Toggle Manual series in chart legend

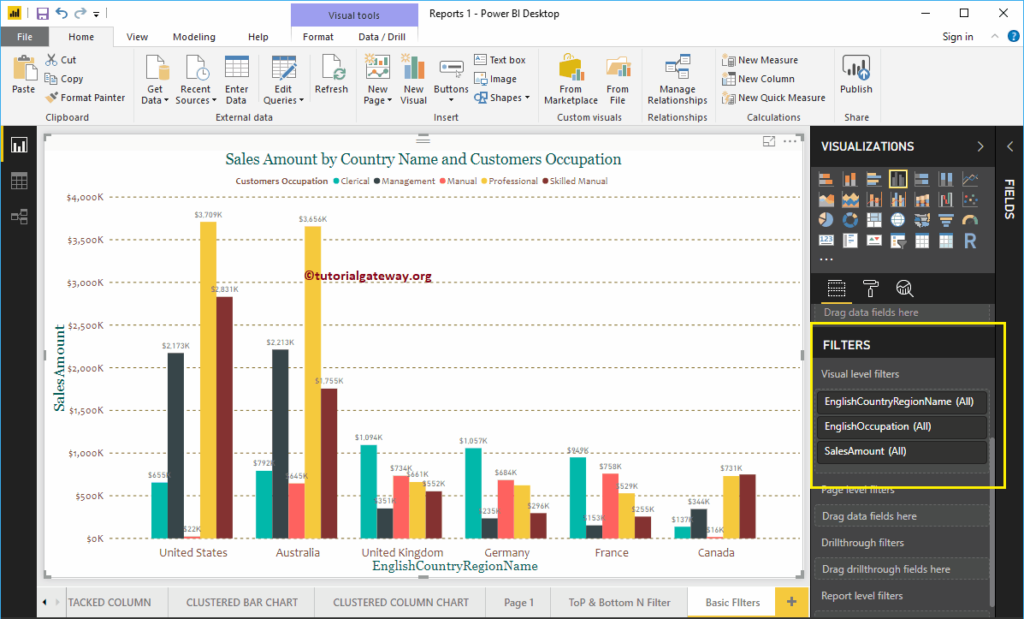tap(458, 181)
